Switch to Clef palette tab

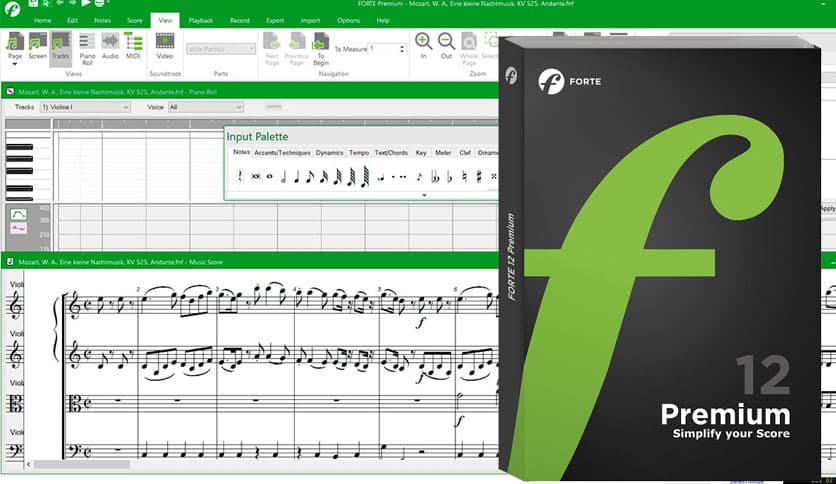(x=465, y=153)
